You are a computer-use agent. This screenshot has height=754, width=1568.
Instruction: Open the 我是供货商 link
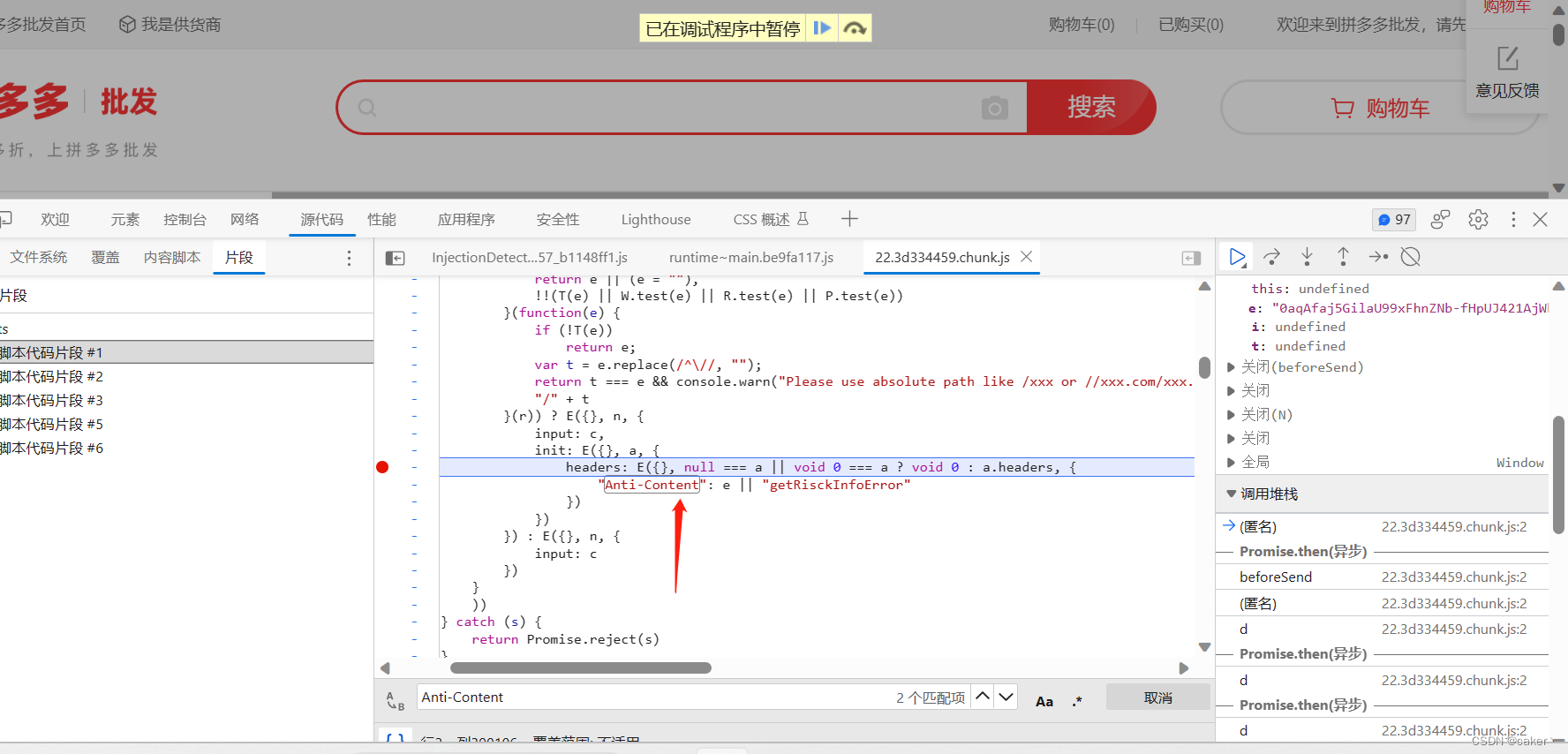click(170, 25)
